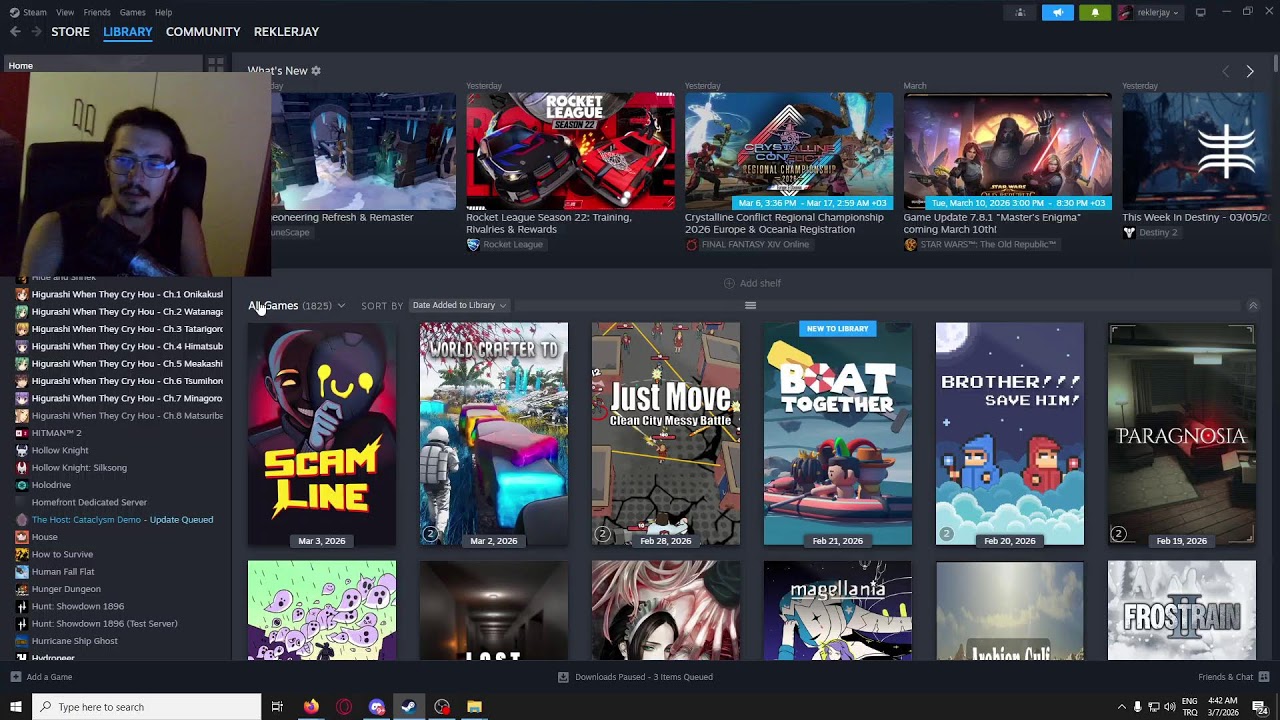Screen dimensions: 1280x720
Task: Open the Windows notification center icon
Action: point(1259,707)
